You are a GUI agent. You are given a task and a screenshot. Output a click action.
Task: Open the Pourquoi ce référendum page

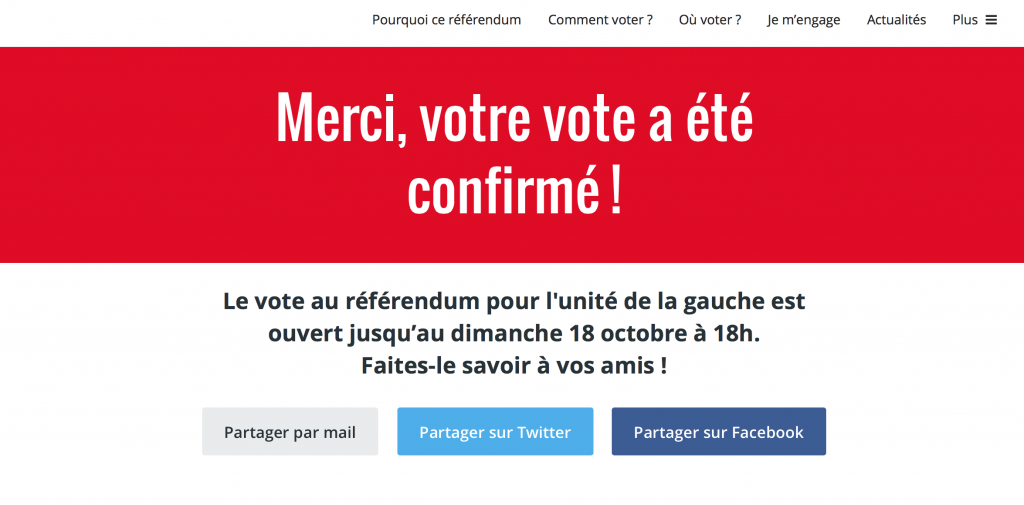pyautogui.click(x=446, y=20)
